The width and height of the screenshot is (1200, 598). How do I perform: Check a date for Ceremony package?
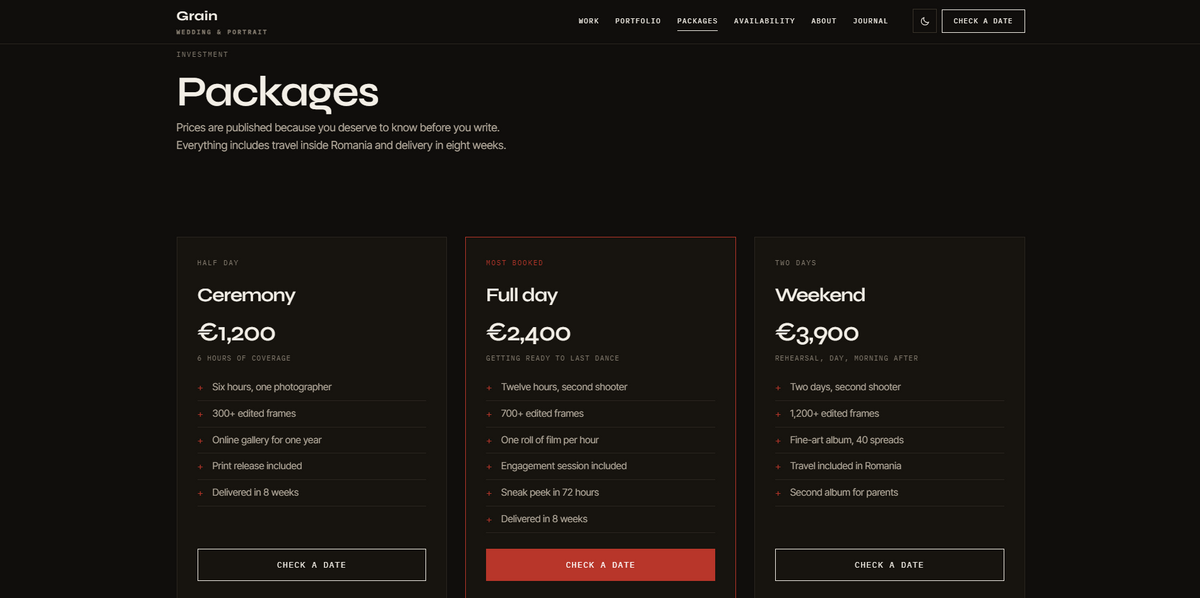coord(311,565)
